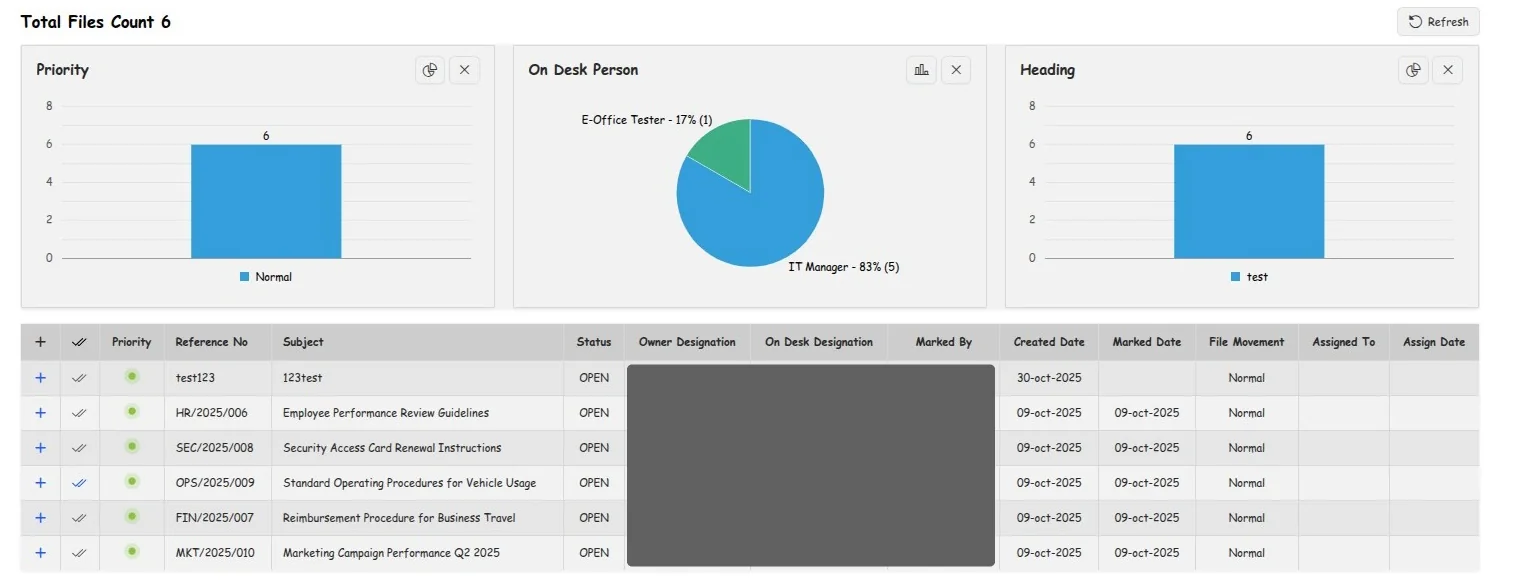Click priority dot of test123 row
The height and width of the screenshot is (588, 1514).
pyautogui.click(x=131, y=376)
